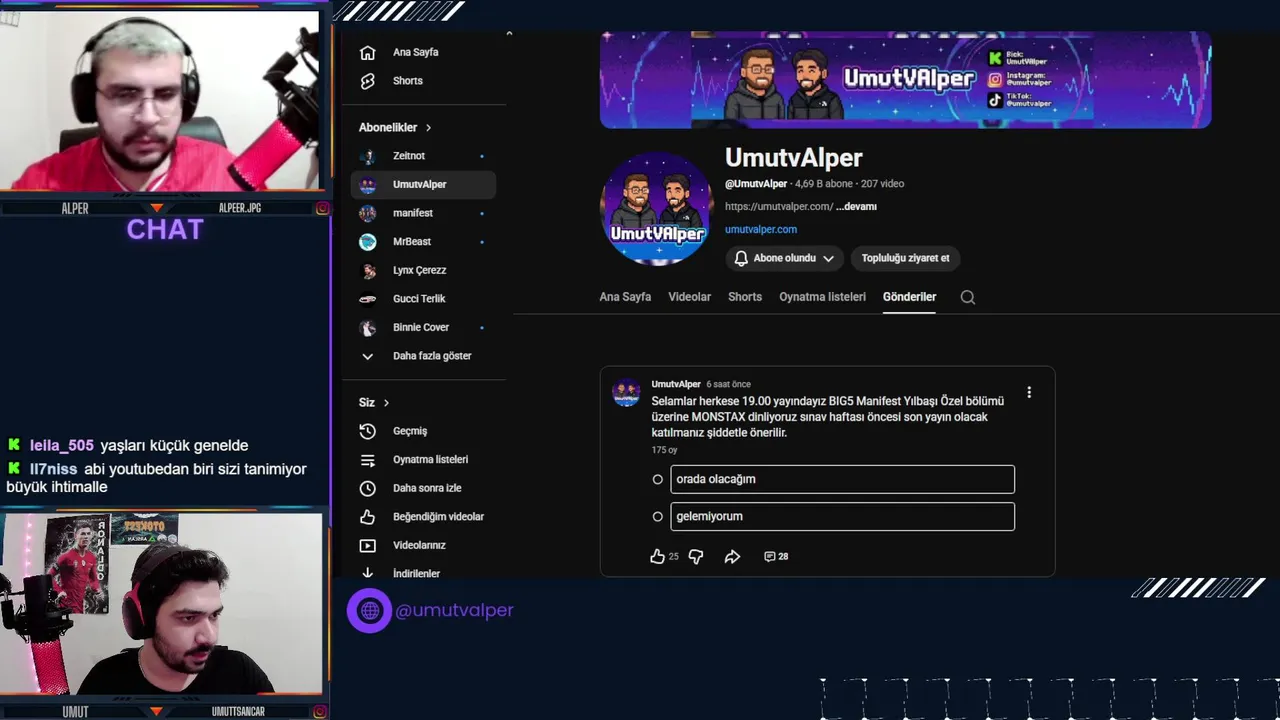Click large UmutvAlper channel profile picture
This screenshot has height=720, width=1280.
(656, 209)
